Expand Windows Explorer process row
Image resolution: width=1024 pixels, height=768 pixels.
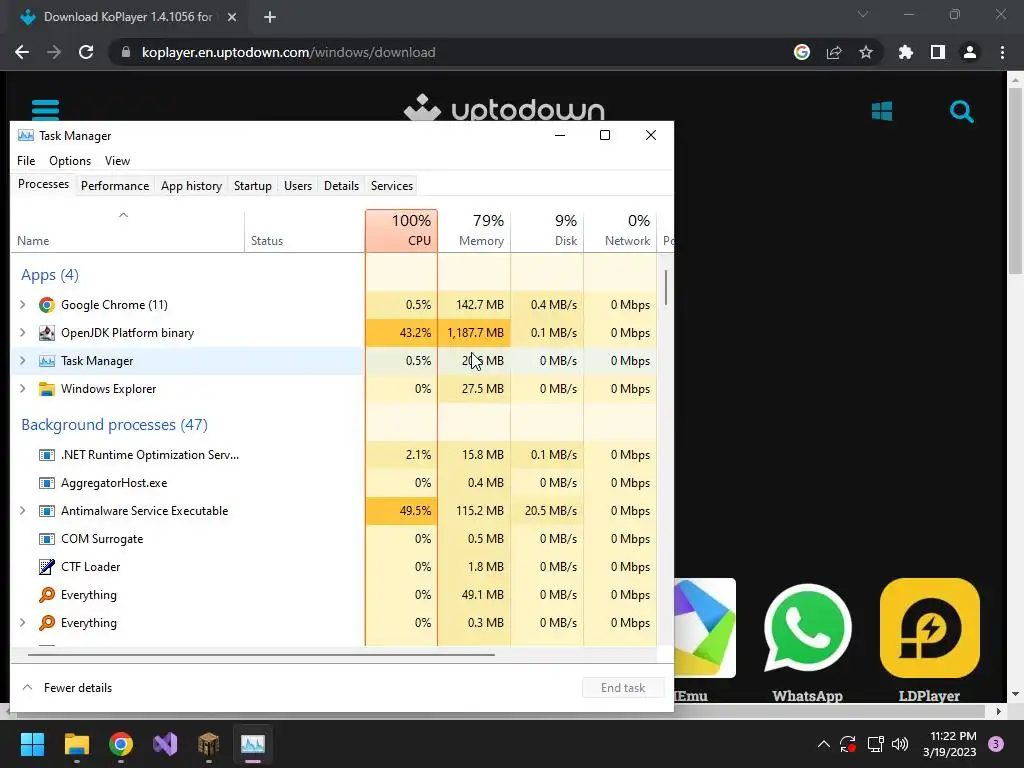point(23,389)
